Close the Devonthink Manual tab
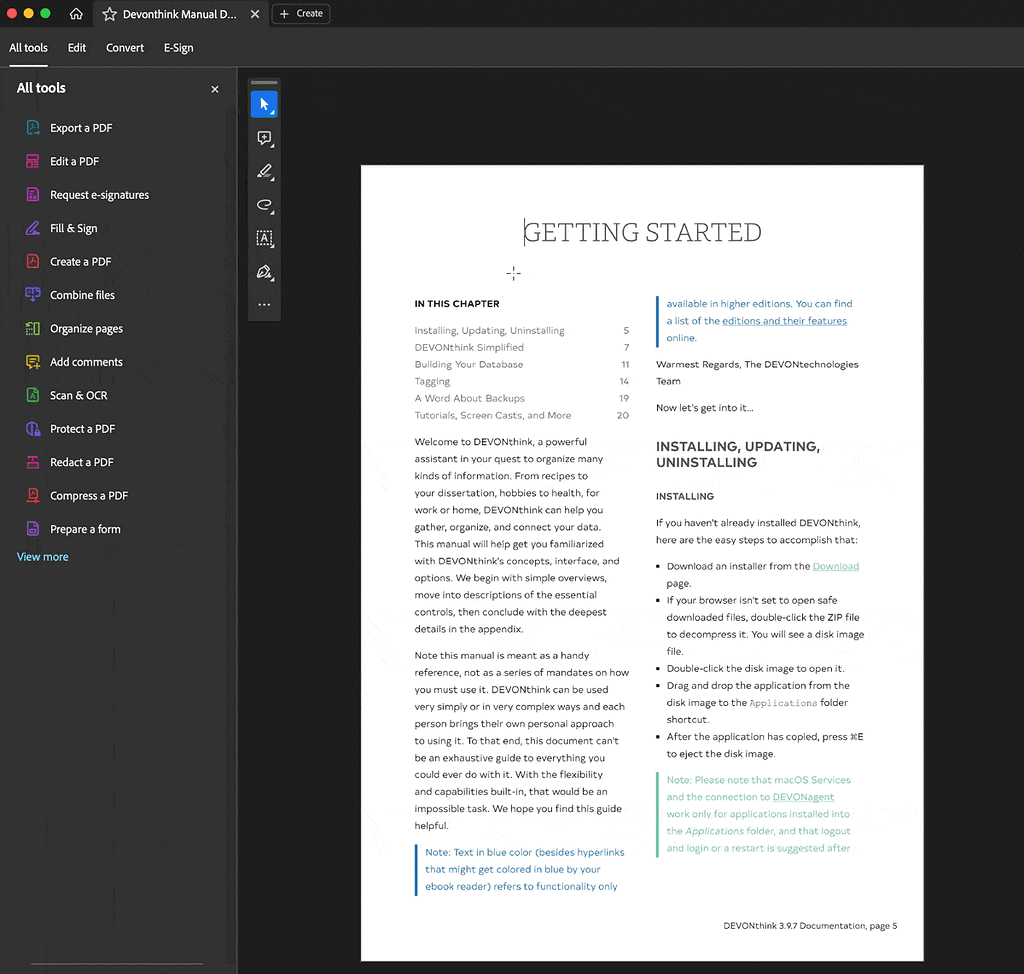 [255, 14]
